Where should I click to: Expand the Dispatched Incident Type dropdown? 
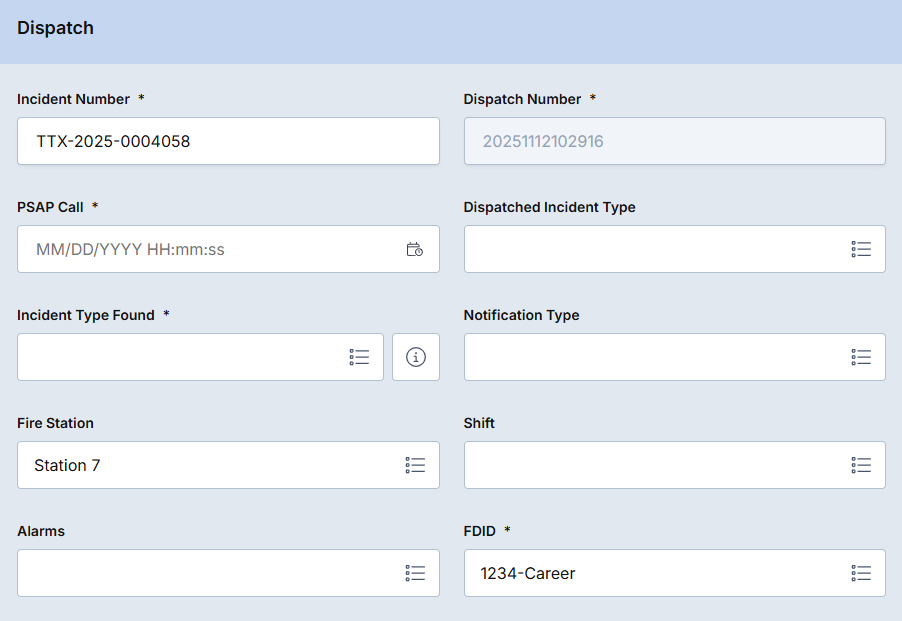(650, 249)
